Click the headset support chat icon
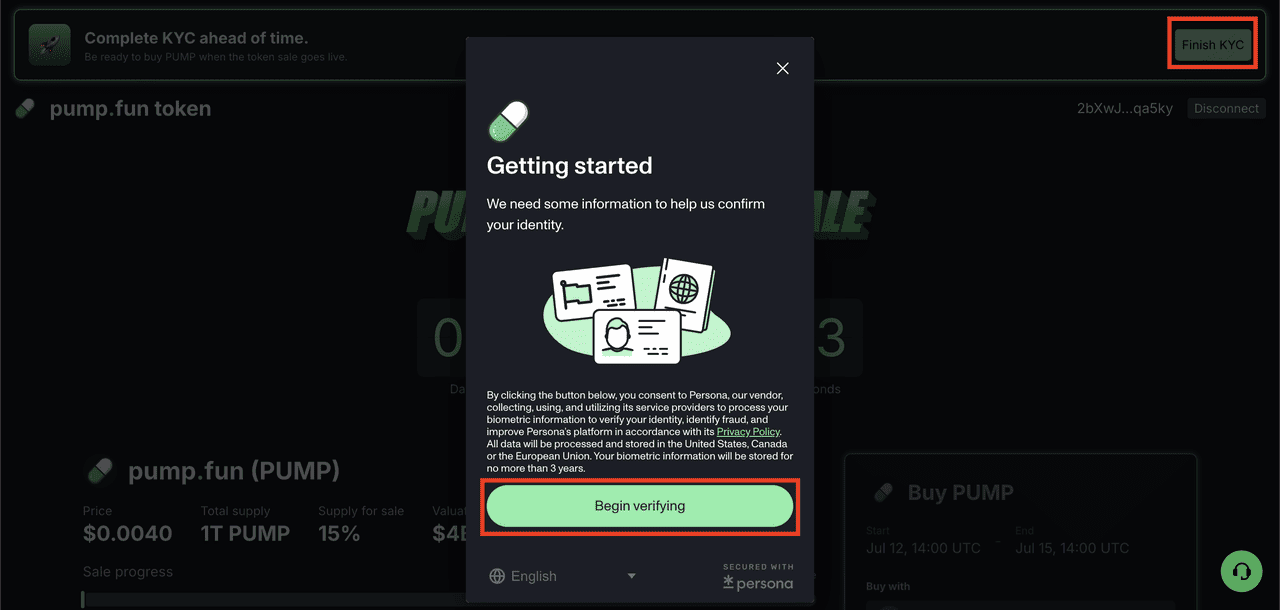The image size is (1280, 610). [1241, 571]
